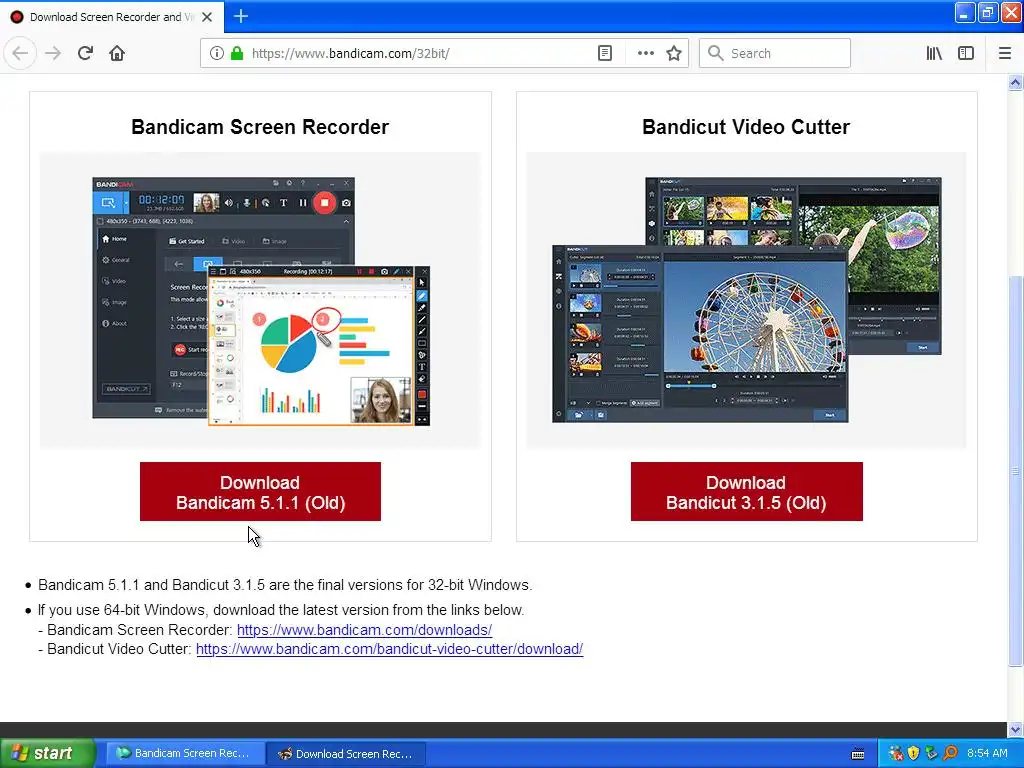Viewport: 1024px width, 768px height.
Task: Select the Download Screen Recorder tab
Action: coord(112,17)
